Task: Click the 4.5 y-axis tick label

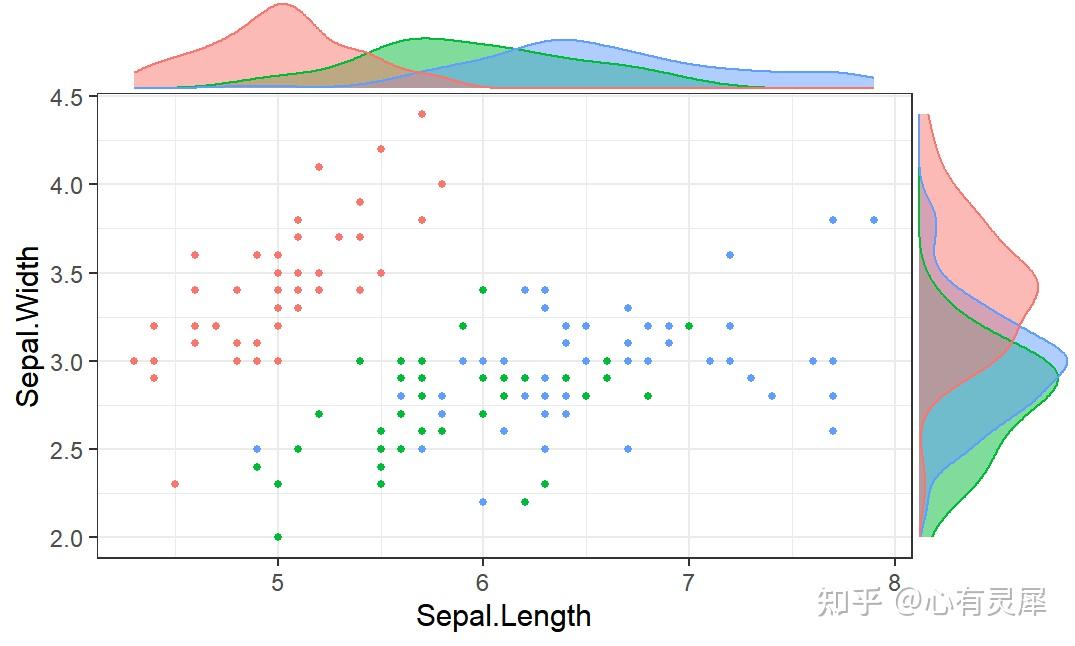Action: tap(66, 98)
